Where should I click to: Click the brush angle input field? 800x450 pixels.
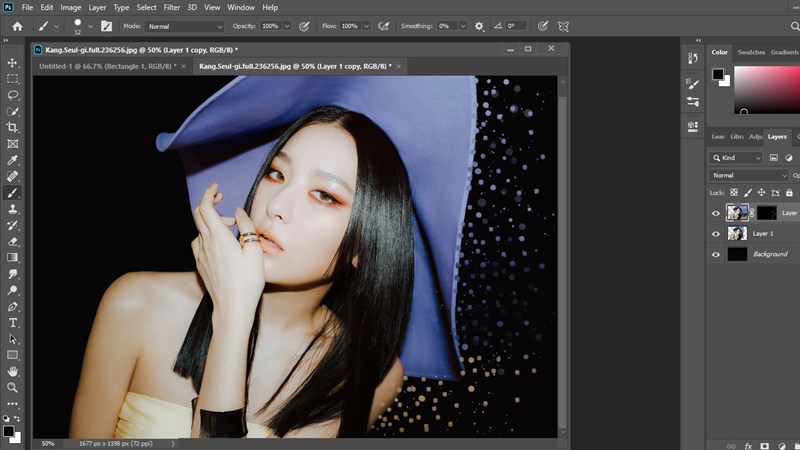pyautogui.click(x=516, y=27)
